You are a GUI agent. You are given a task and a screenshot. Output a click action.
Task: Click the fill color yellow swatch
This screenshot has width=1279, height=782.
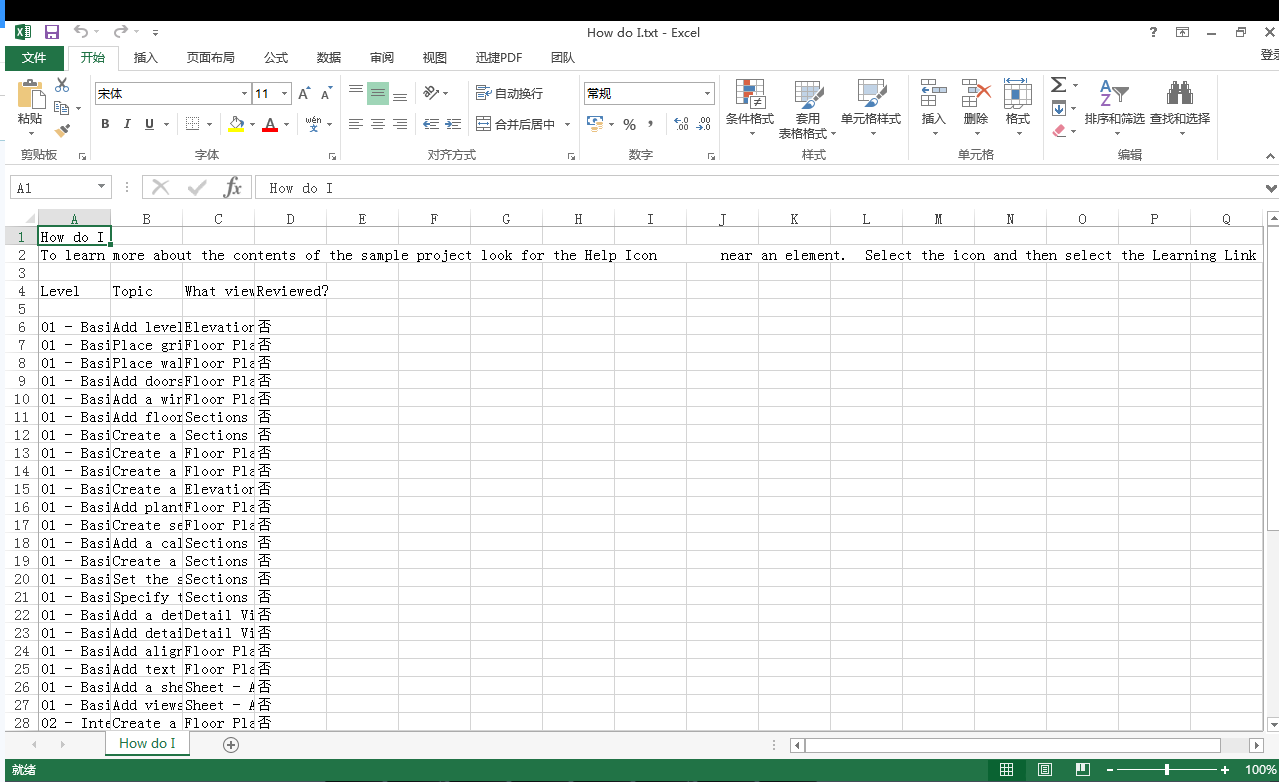(236, 125)
